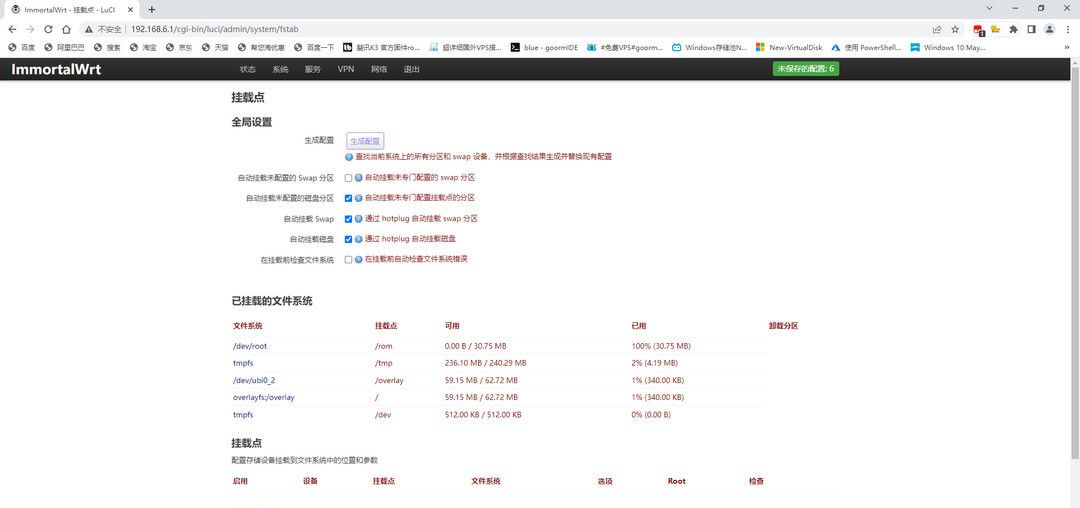Click the 生成配置 button
Viewport: 1080px width, 508px height.
coord(364,140)
